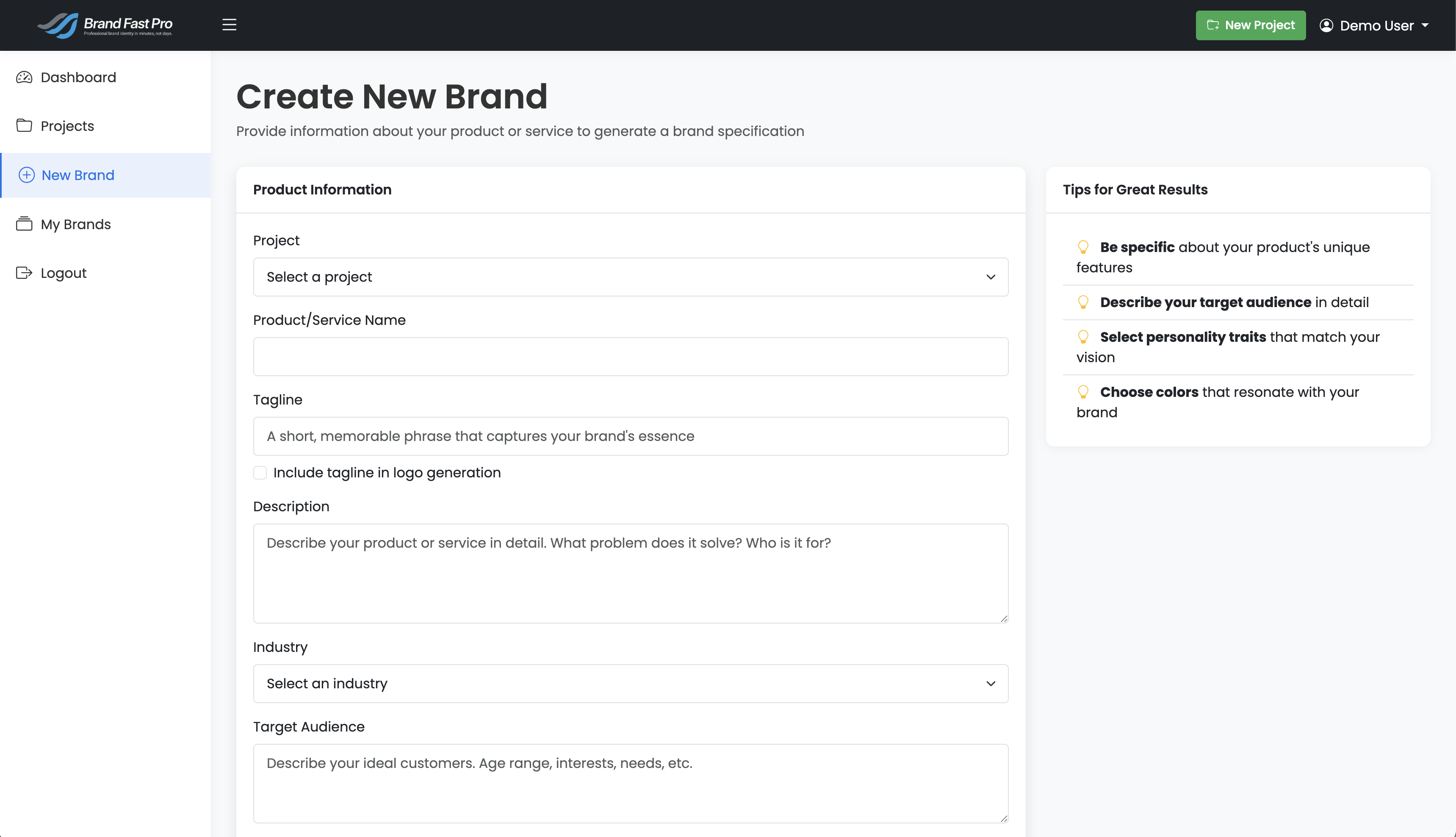Click the hamburger menu icon
Viewport: 1456px width, 837px height.
[229, 25]
